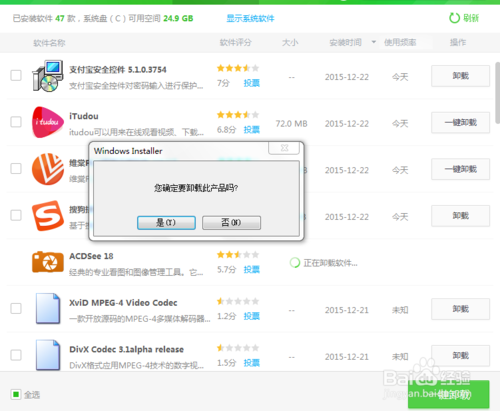Viewport: 500px width, 411px height.
Task: Click the vertical scrollbar thumb of the list
Action: (x=497, y=93)
